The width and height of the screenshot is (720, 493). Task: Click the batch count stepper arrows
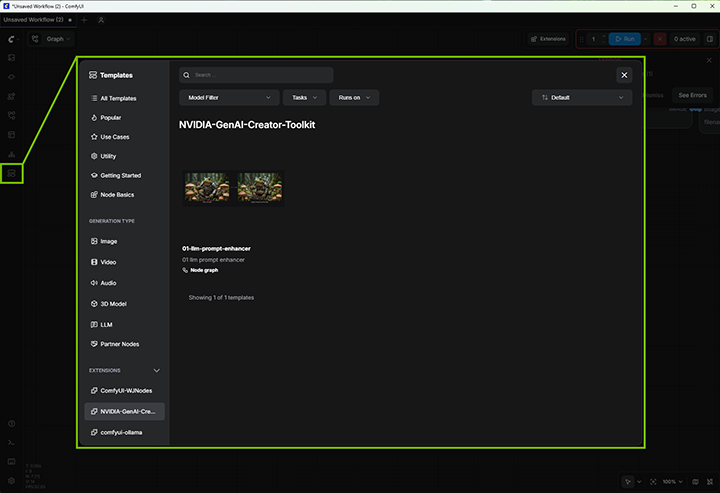pos(604,39)
